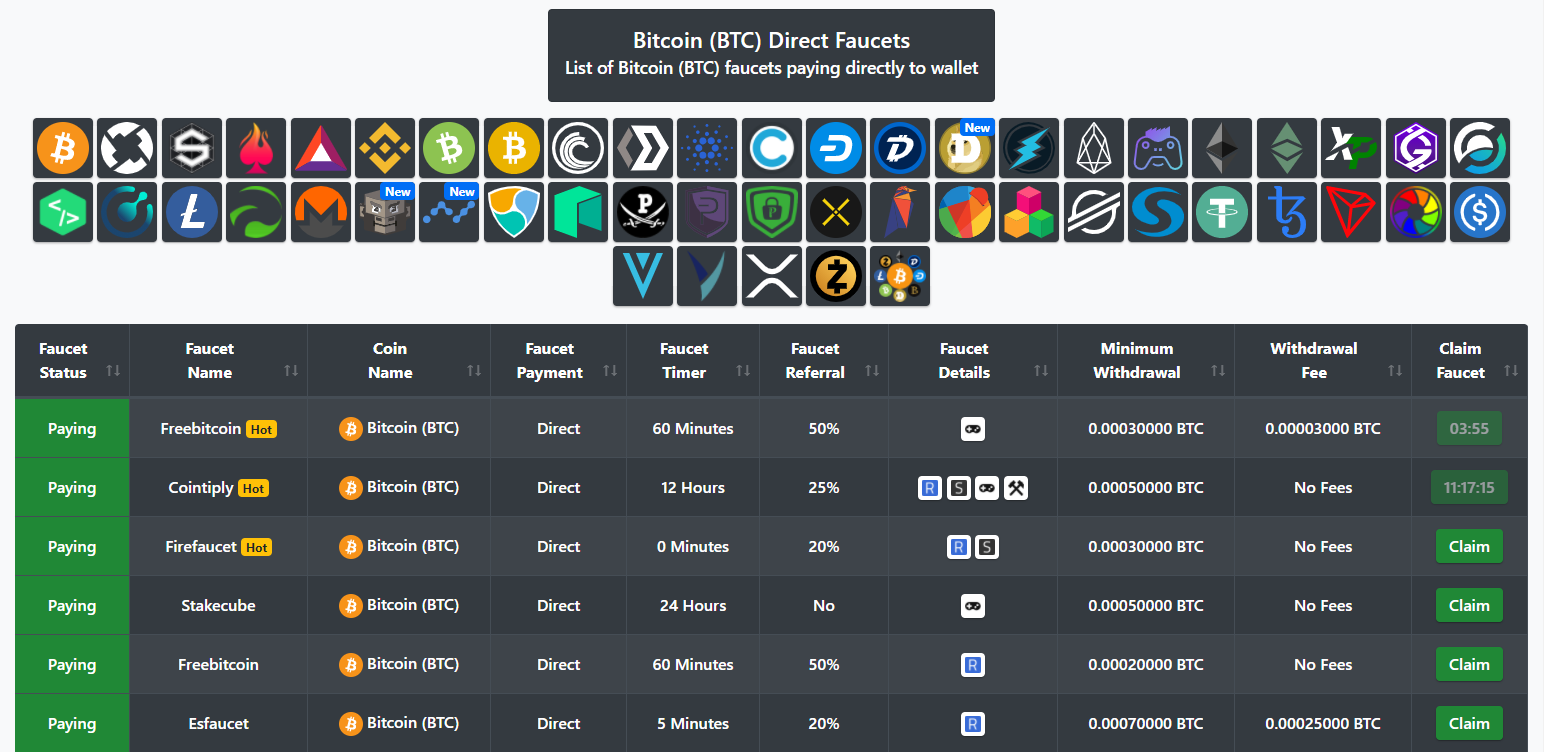This screenshot has width=1544, height=752.
Task: Select the DigiByte coin icon
Action: [x=900, y=148]
